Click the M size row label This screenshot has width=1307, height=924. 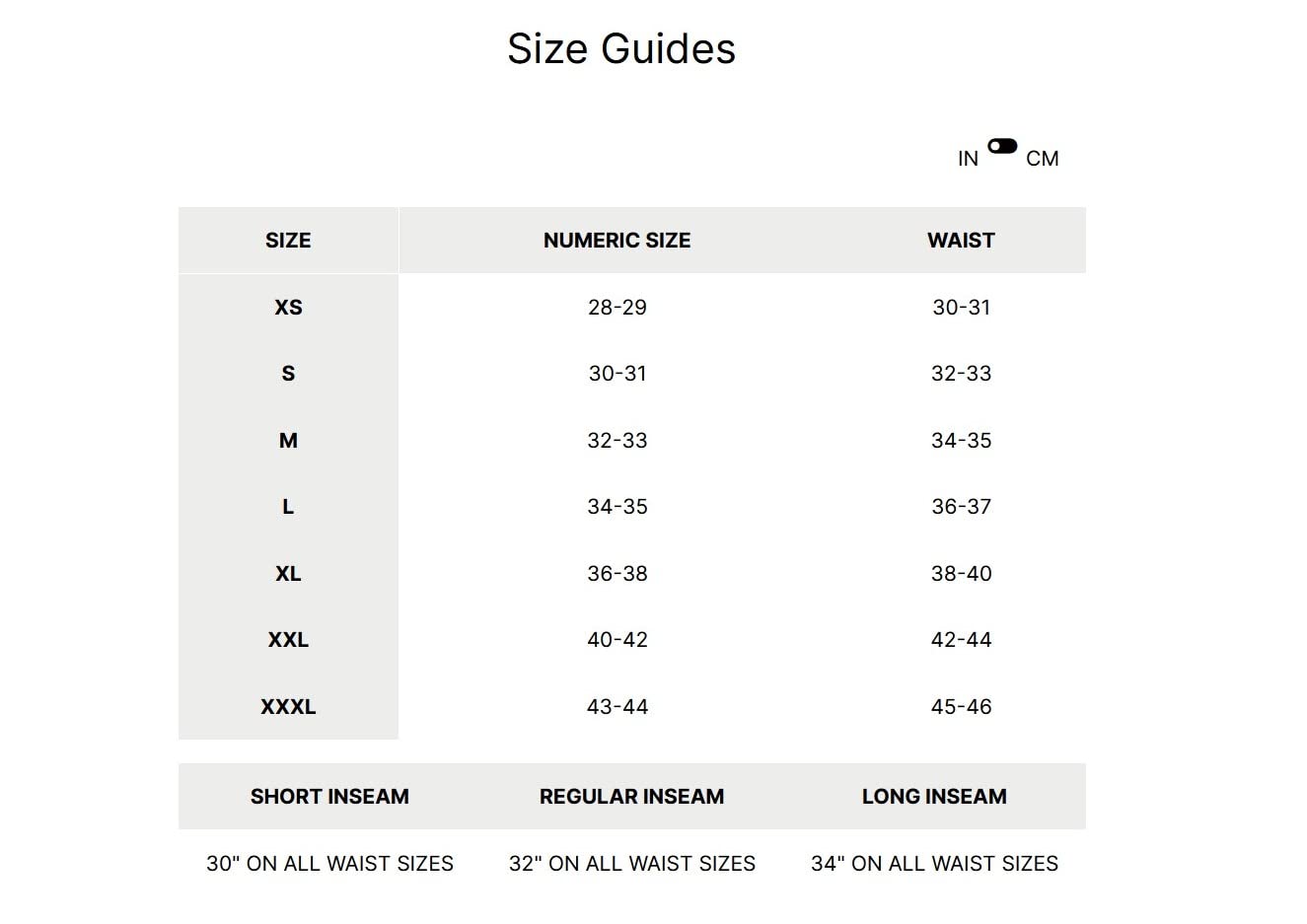pyautogui.click(x=288, y=441)
